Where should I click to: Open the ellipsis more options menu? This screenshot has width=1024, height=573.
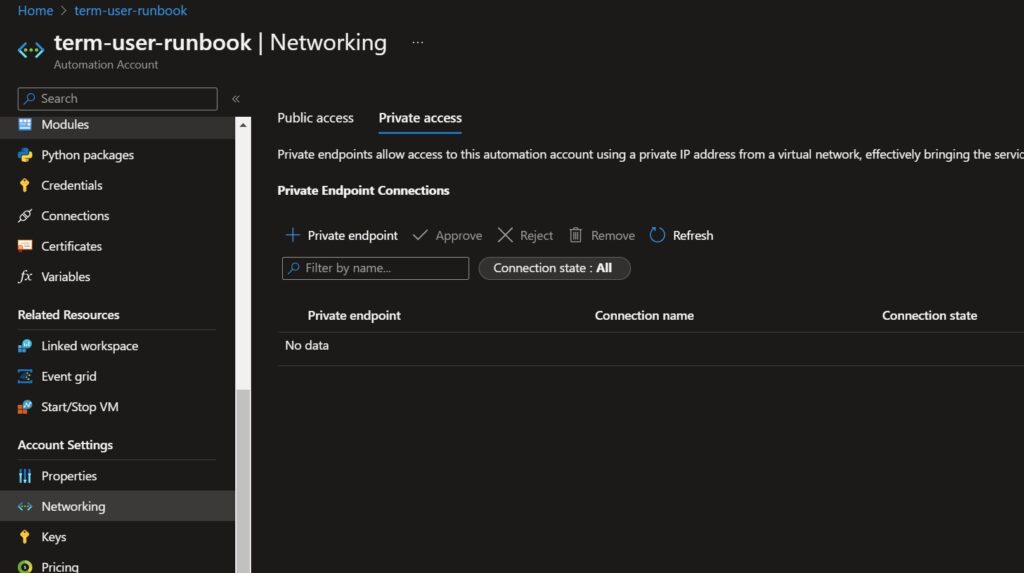[417, 42]
